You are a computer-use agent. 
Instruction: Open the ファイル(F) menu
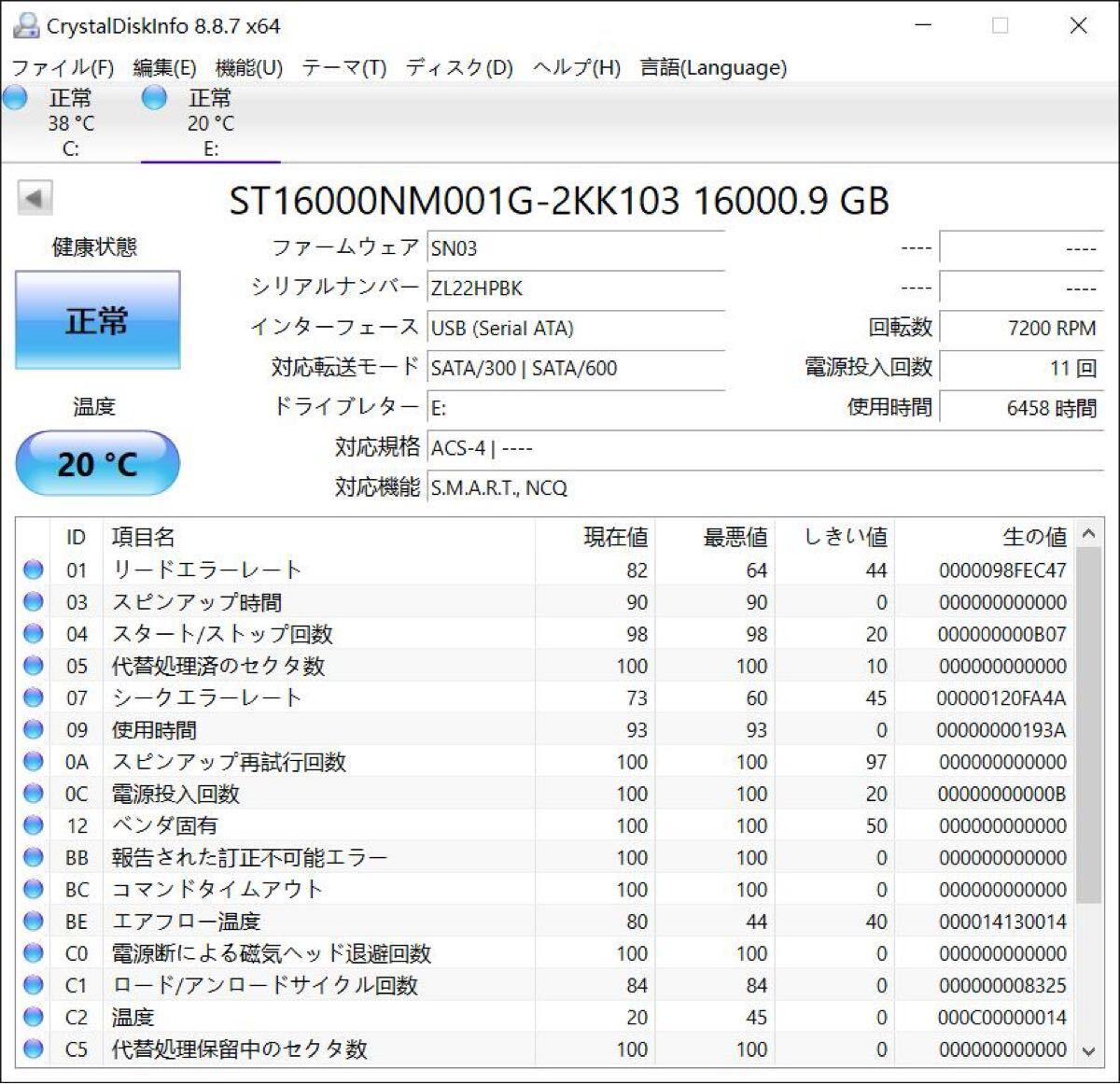tap(63, 67)
